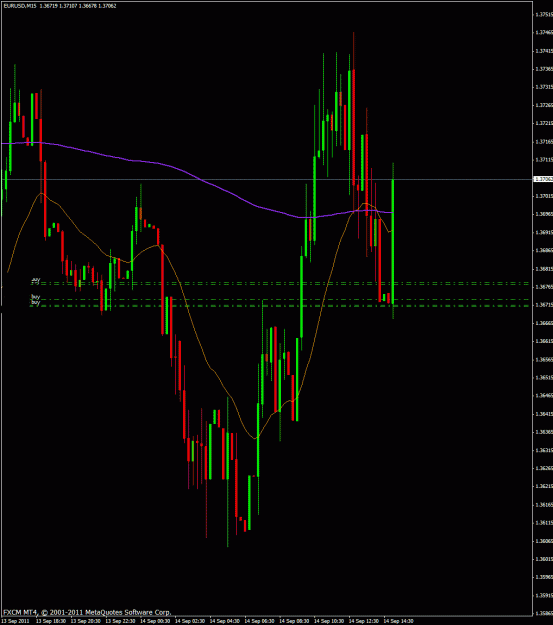Image resolution: width=553 pixels, height=625 pixels.
Task: Click the 1.36215 price scale label
Action: point(544,486)
